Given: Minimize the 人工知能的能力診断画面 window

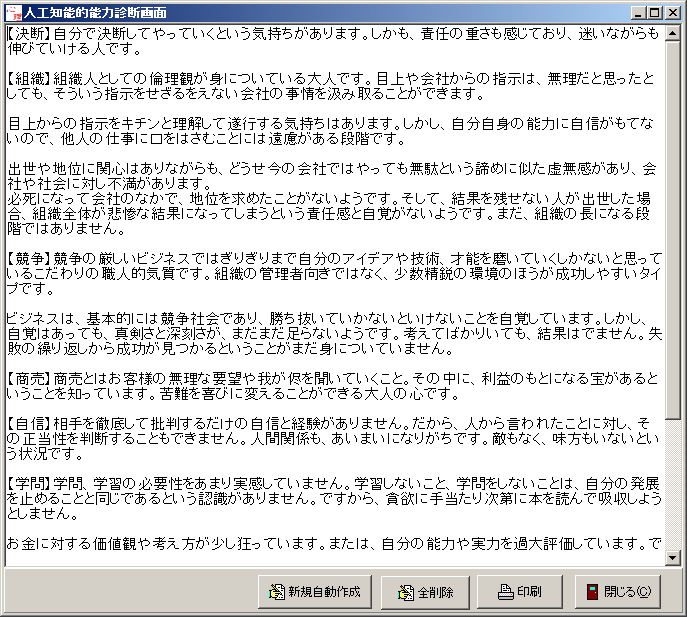Looking at the screenshot, I should [638, 13].
